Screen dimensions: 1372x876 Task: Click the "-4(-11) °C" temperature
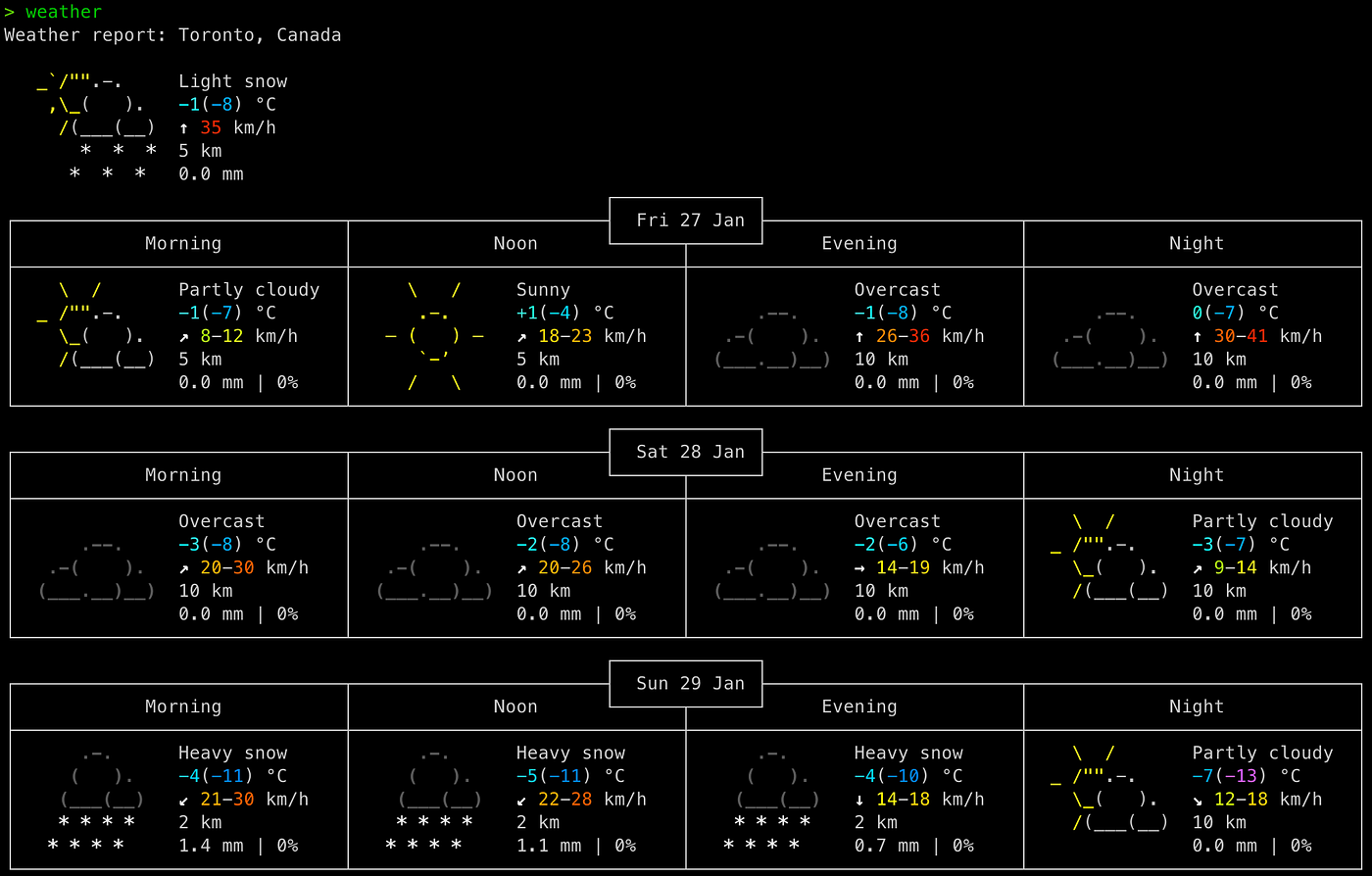(233, 776)
